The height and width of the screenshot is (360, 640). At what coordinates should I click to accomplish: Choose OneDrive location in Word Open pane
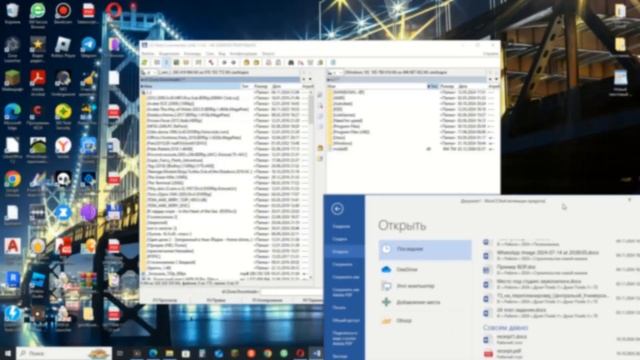click(x=425, y=269)
